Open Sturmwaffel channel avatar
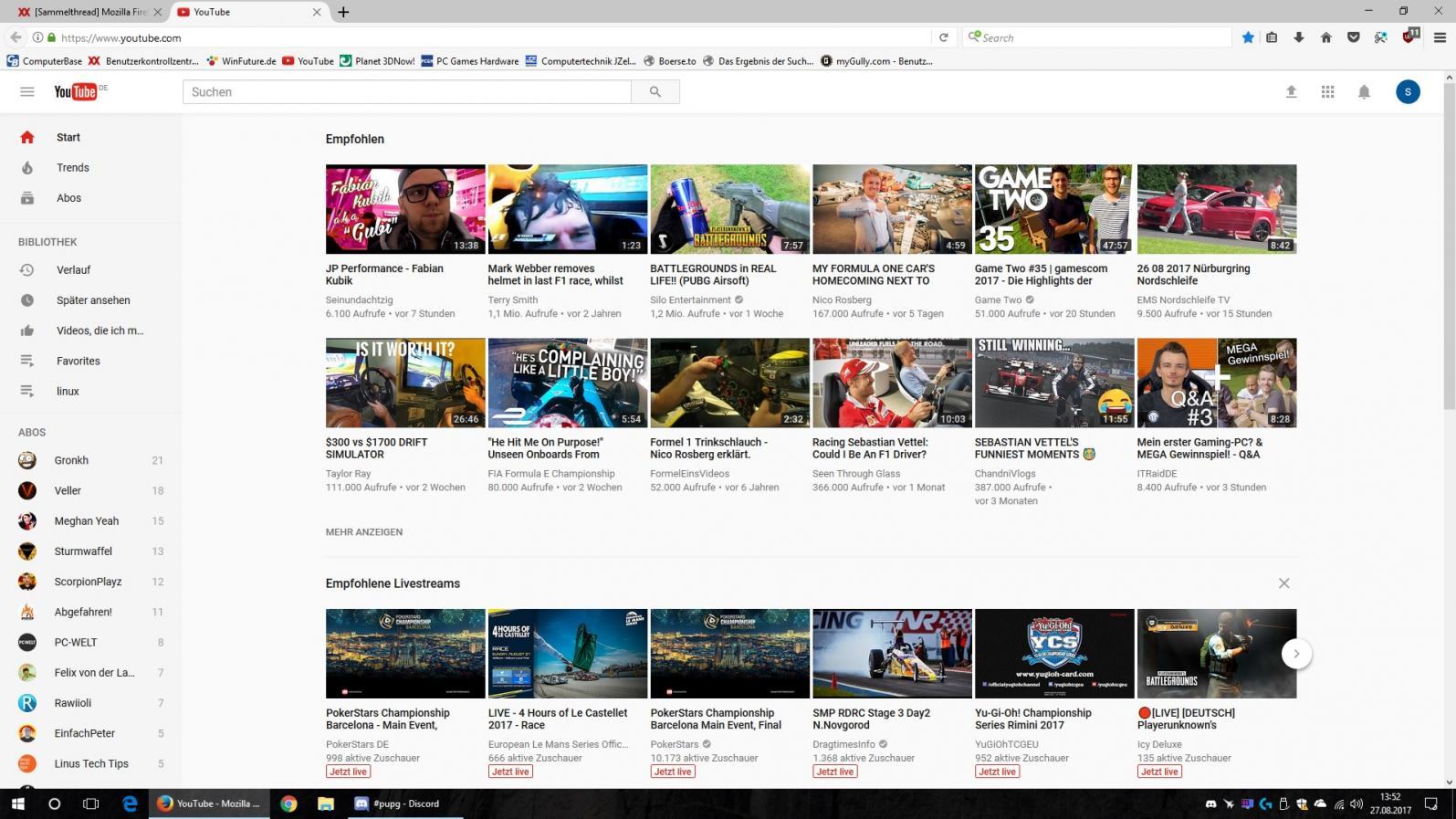The height and width of the screenshot is (819, 1456). pyautogui.click(x=27, y=551)
